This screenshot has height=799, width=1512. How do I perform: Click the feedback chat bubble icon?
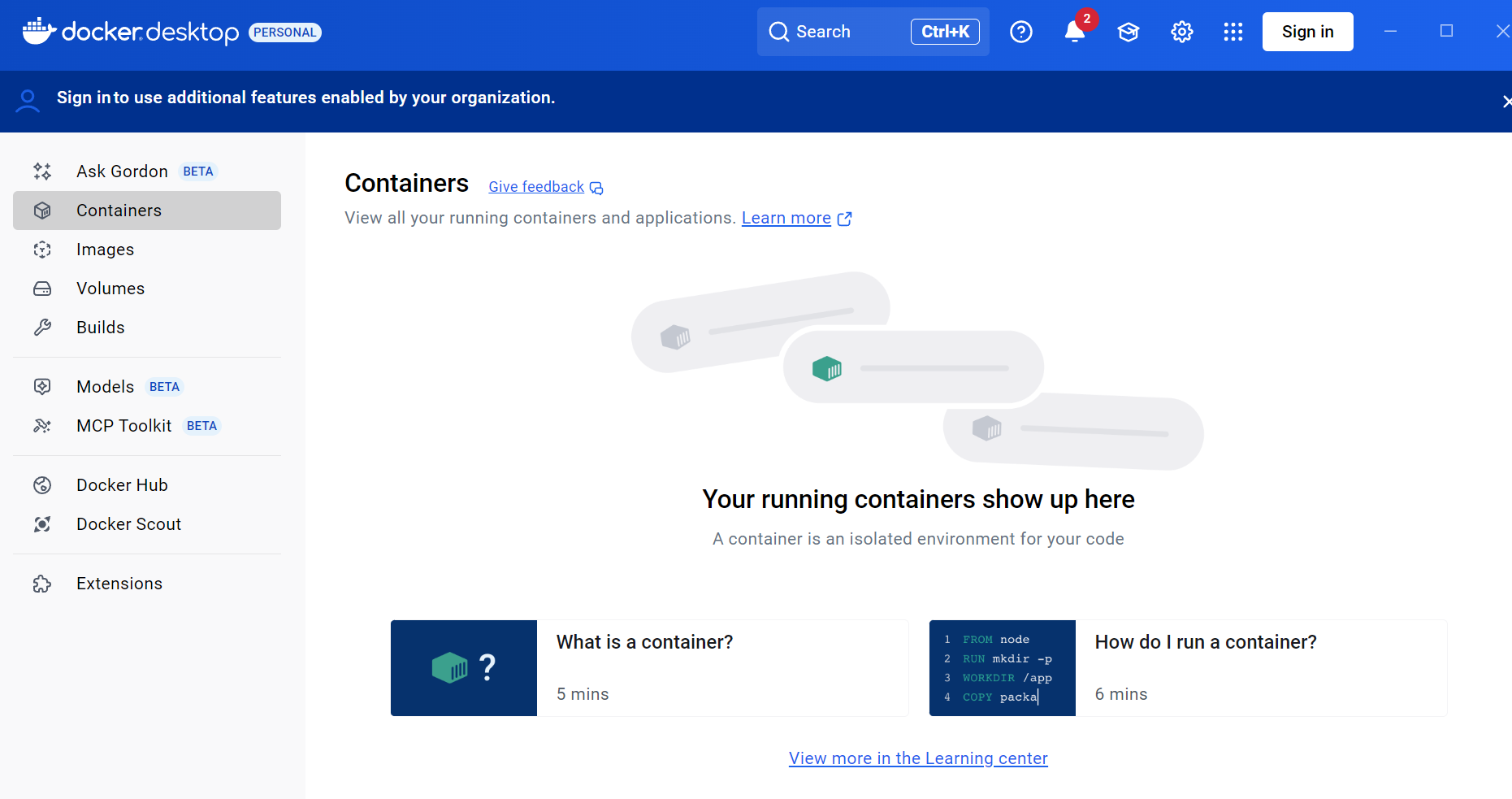coord(596,188)
